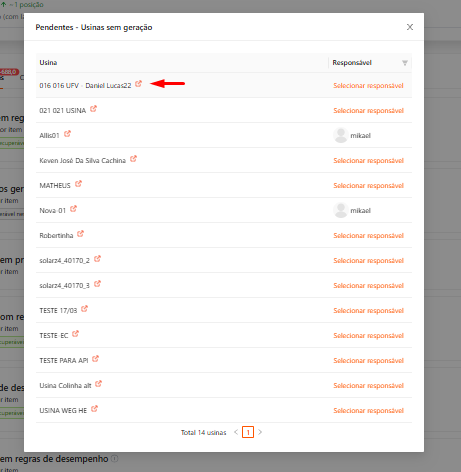This screenshot has width=461, height=472.
Task: Go to page 1 in pagination
Action: pyautogui.click(x=248, y=432)
